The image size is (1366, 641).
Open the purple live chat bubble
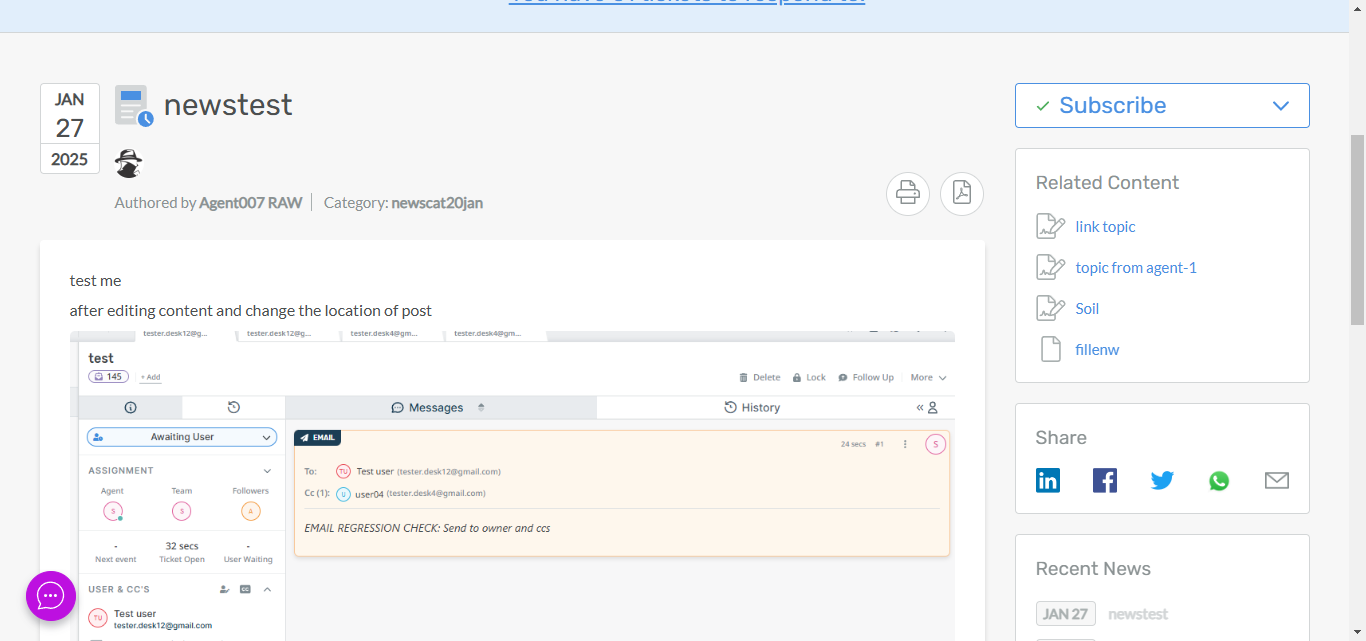tap(51, 596)
